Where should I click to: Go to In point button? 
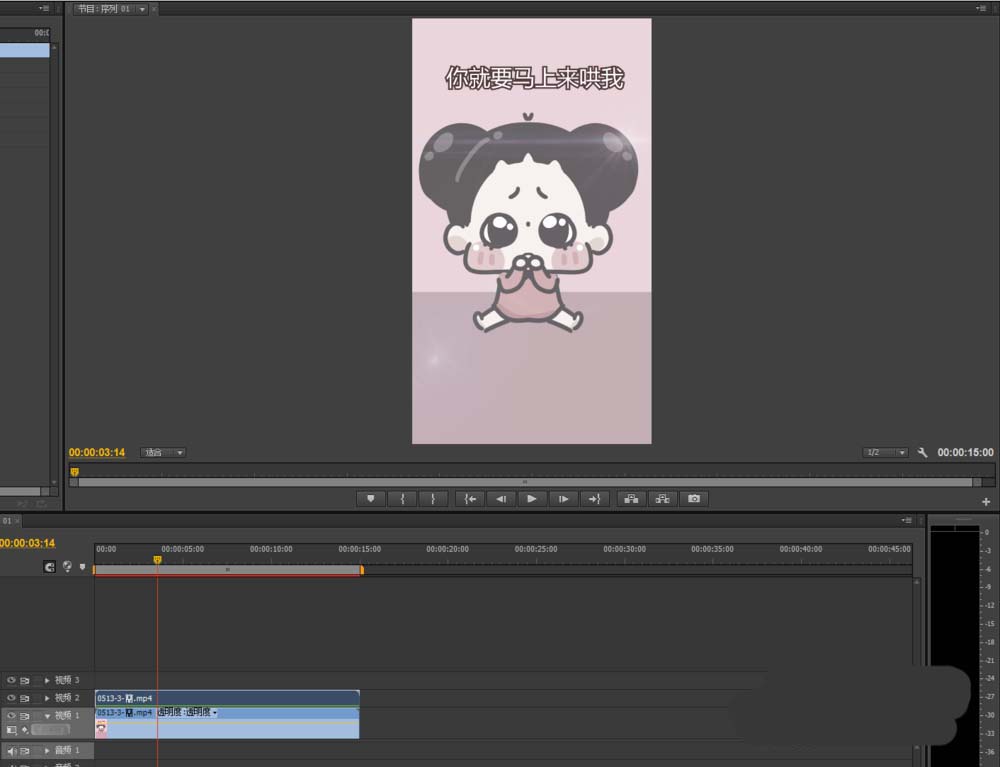click(x=470, y=499)
